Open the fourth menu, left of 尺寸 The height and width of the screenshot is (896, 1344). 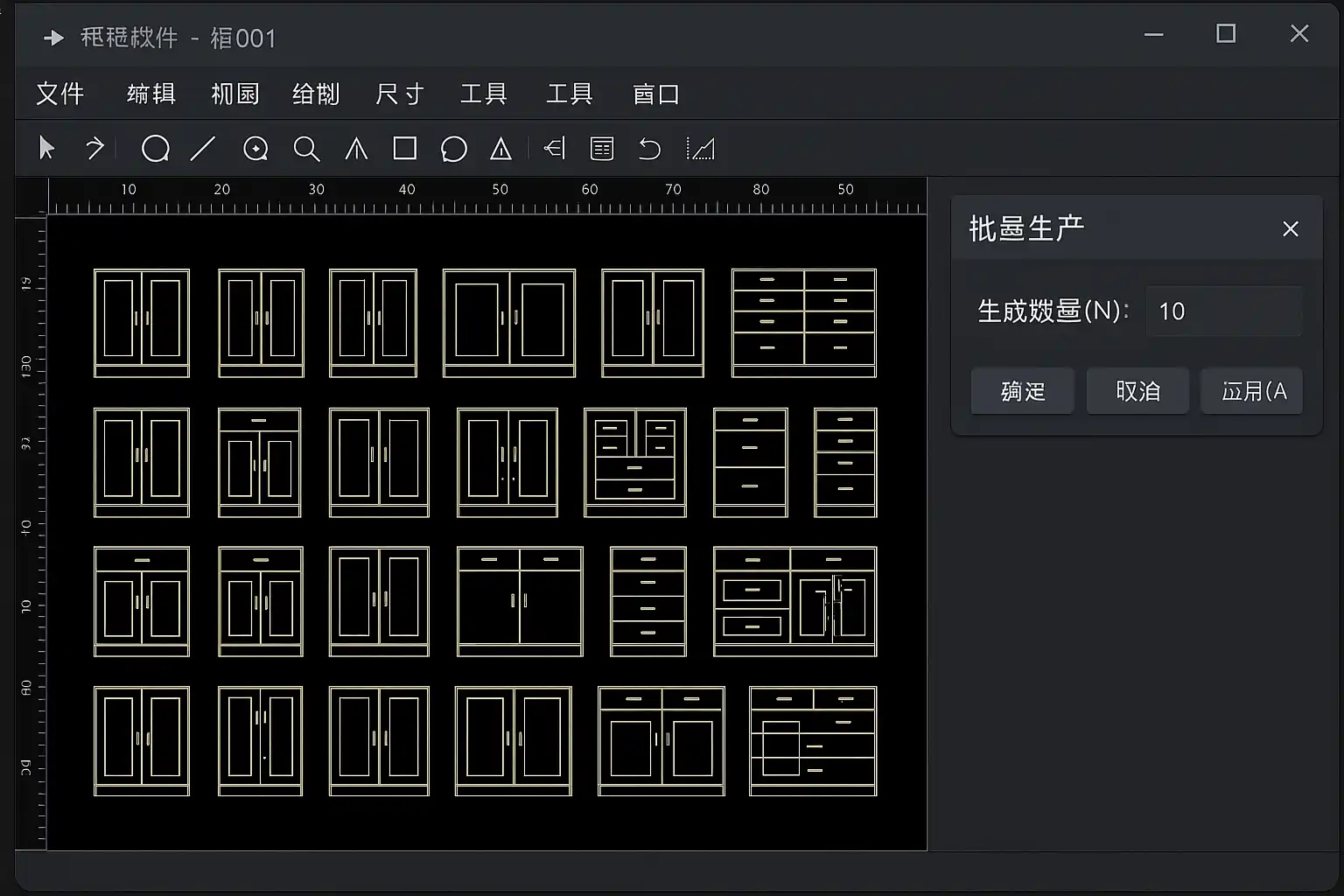tap(316, 94)
